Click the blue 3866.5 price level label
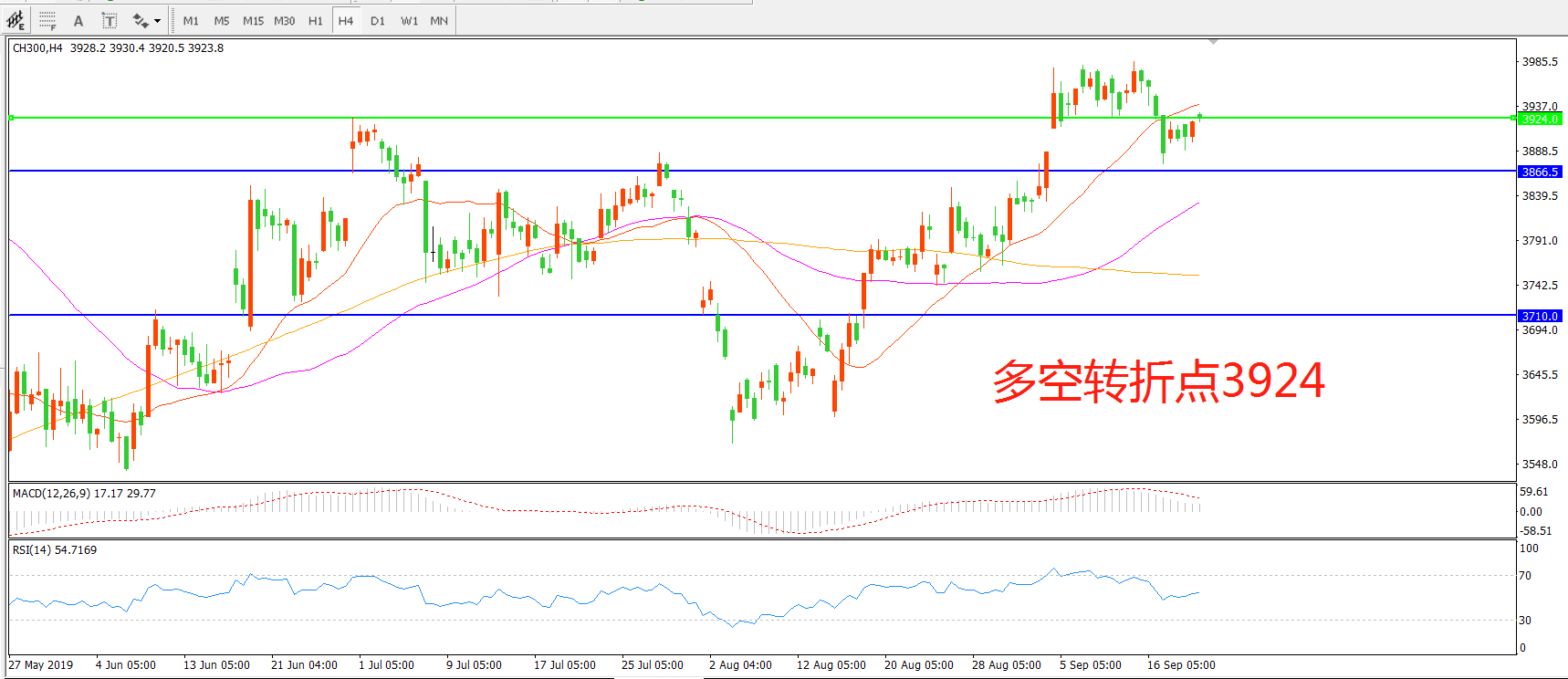 (1540, 172)
